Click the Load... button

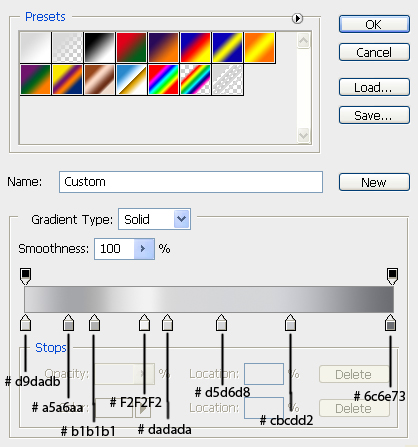pos(374,87)
